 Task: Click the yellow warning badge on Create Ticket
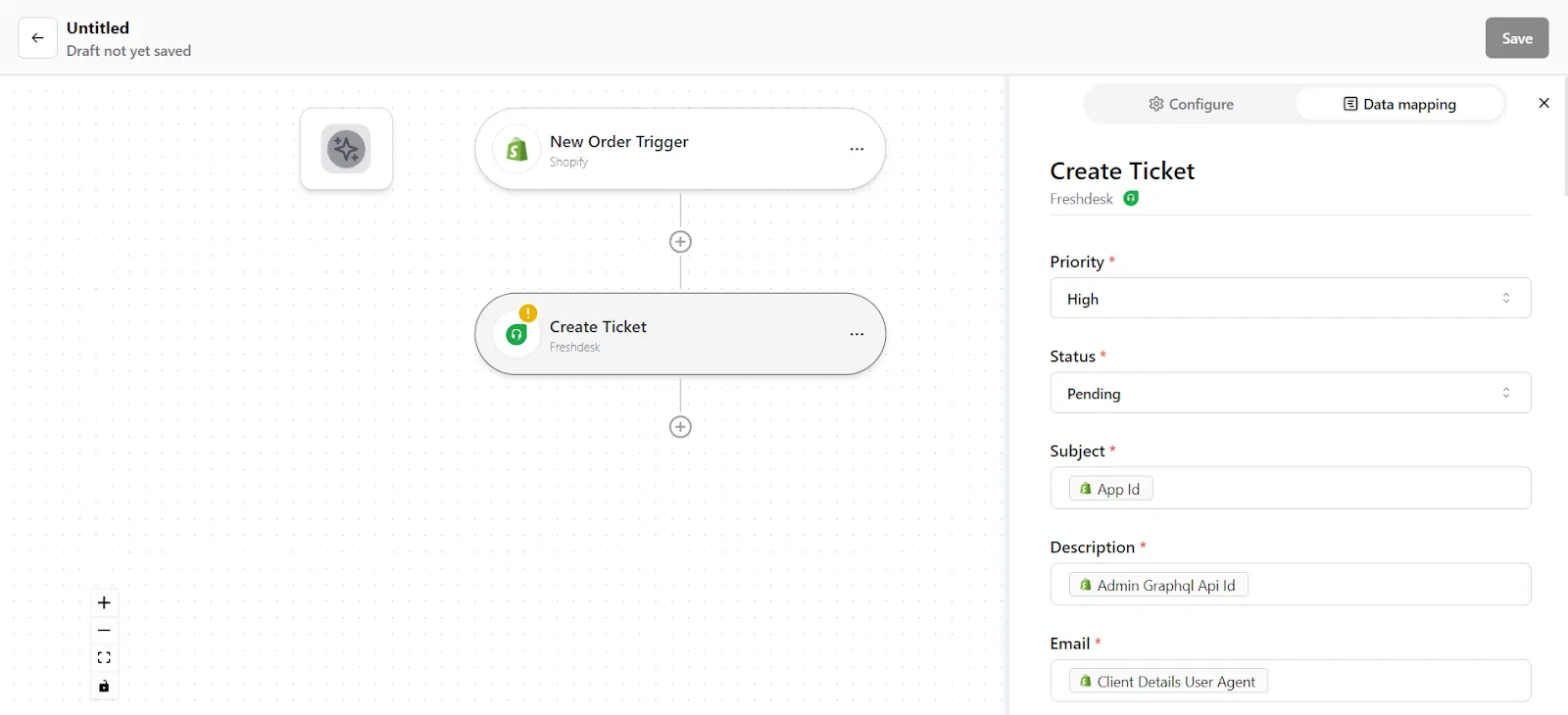pos(528,313)
